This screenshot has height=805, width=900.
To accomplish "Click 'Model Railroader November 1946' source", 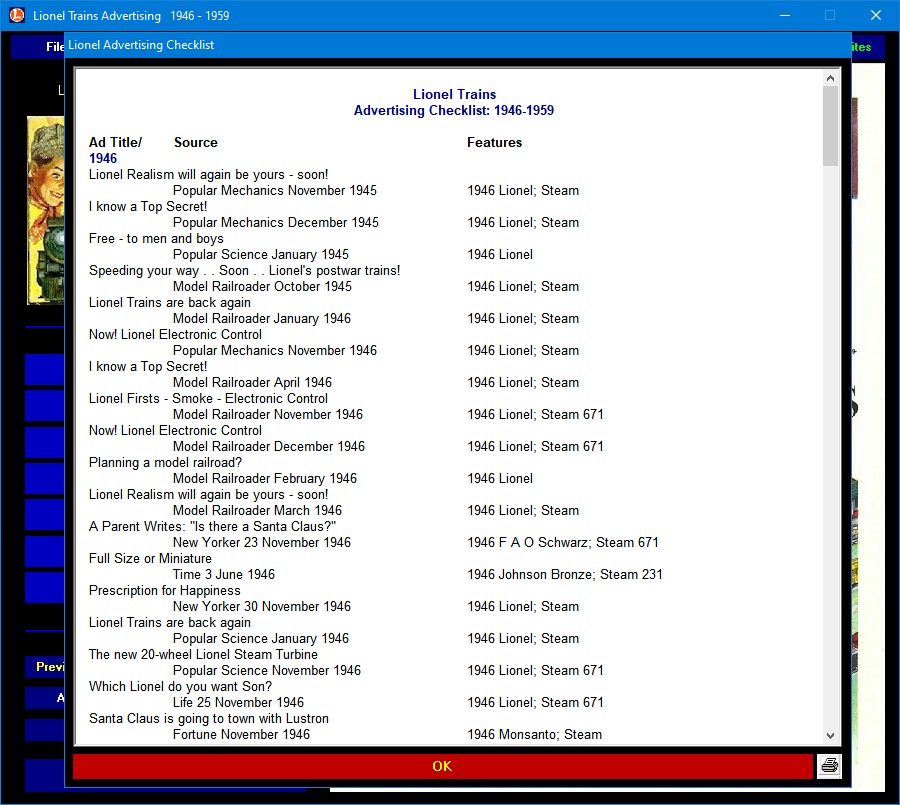I will coord(268,415).
